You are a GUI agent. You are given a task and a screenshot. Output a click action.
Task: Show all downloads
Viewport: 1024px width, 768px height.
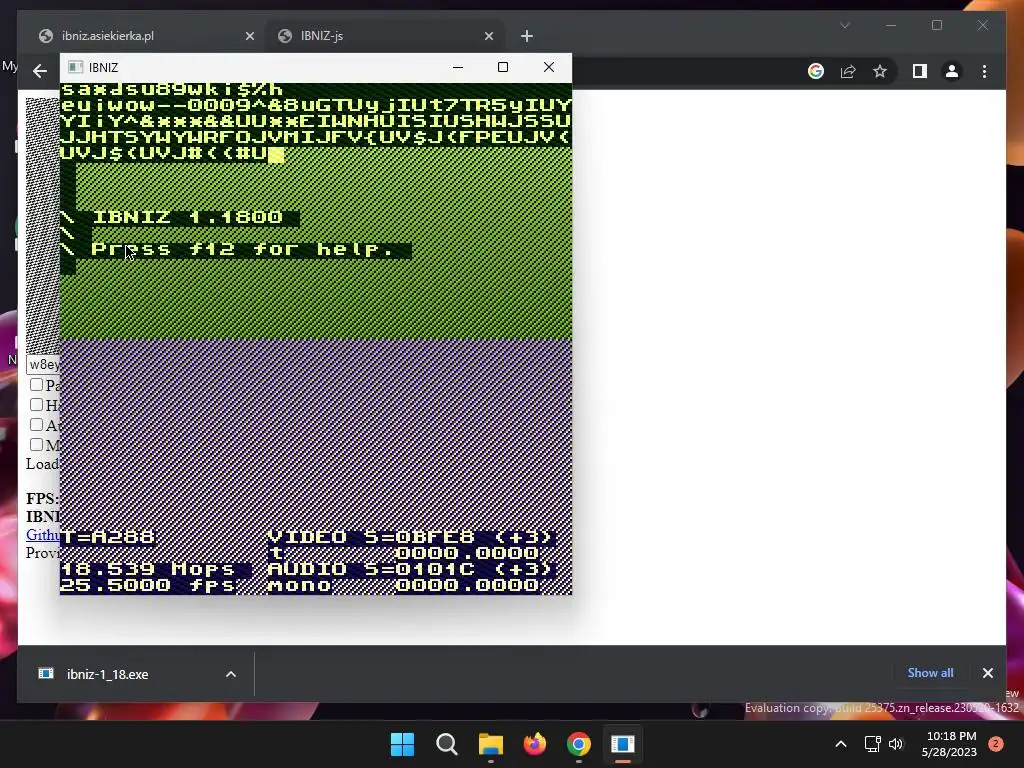tap(930, 673)
